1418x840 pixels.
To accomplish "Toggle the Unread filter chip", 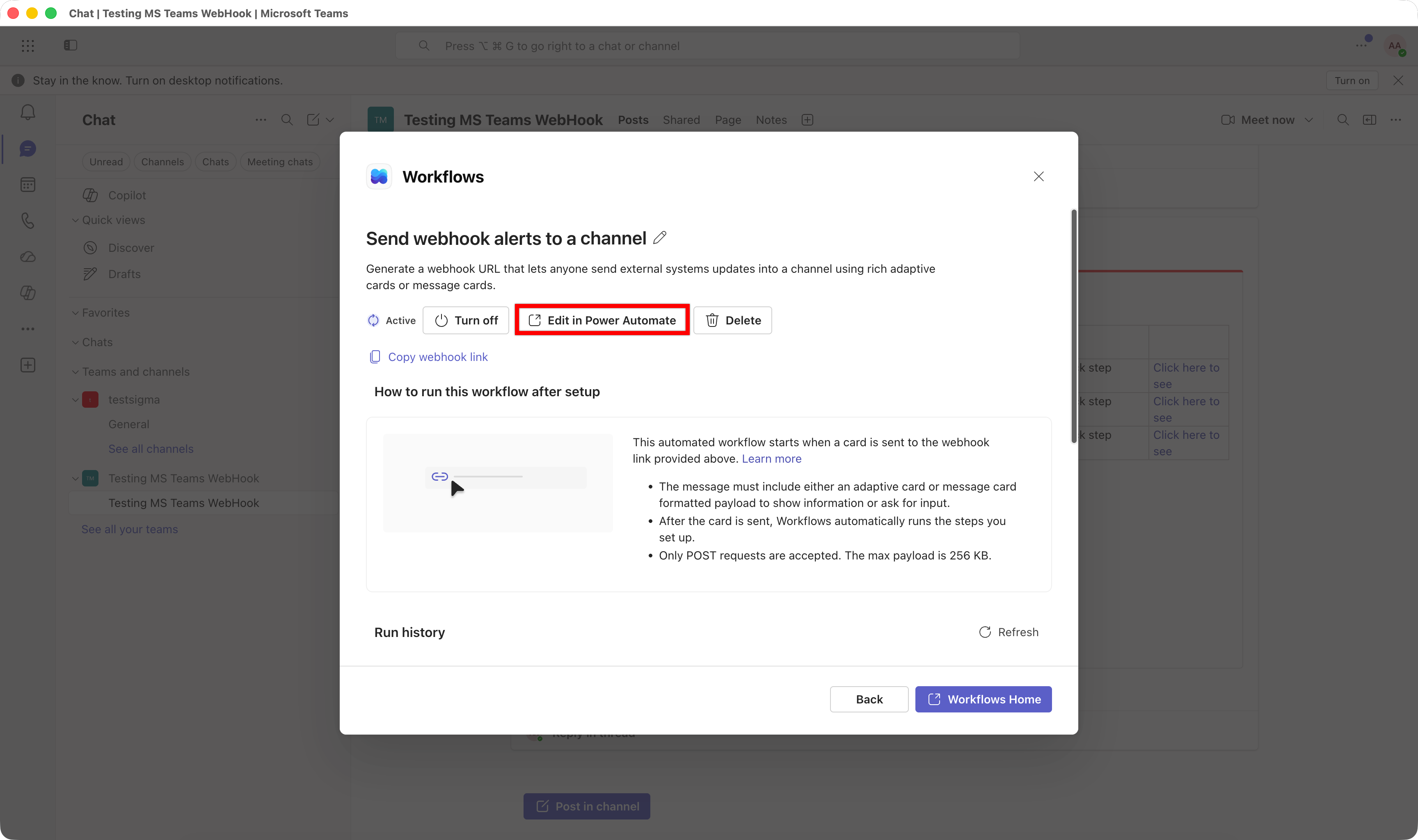I will click(106, 162).
